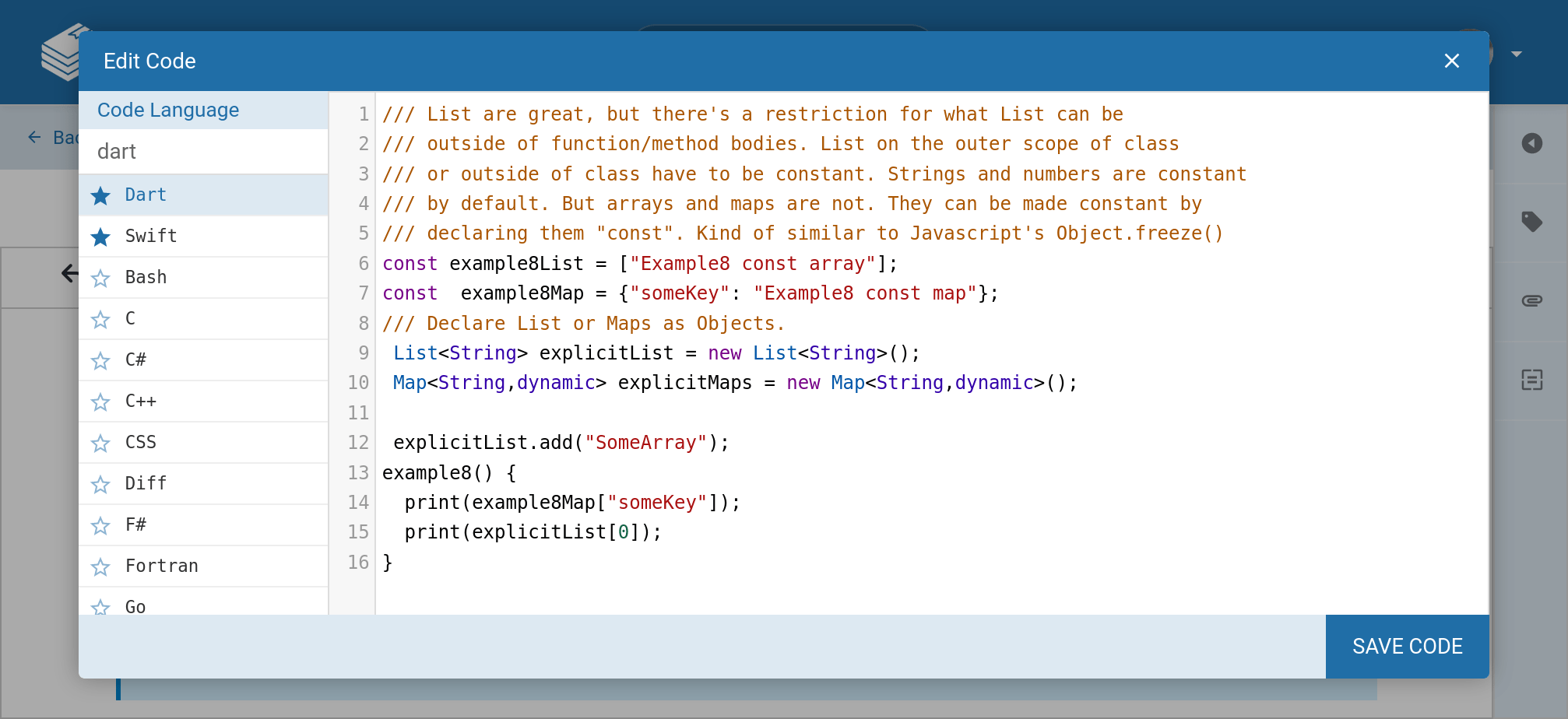
Task: Click the collapse arrow circle icon
Action: point(1531,143)
